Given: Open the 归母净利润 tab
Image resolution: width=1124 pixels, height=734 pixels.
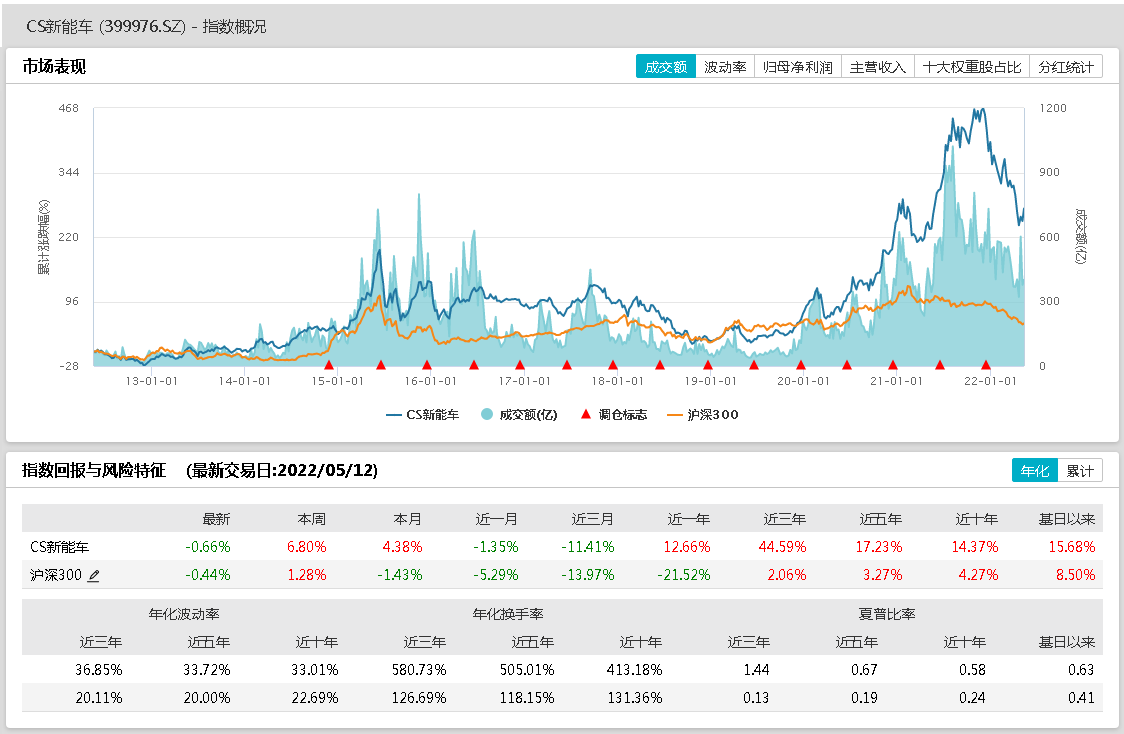Looking at the screenshot, I should click(x=797, y=67).
